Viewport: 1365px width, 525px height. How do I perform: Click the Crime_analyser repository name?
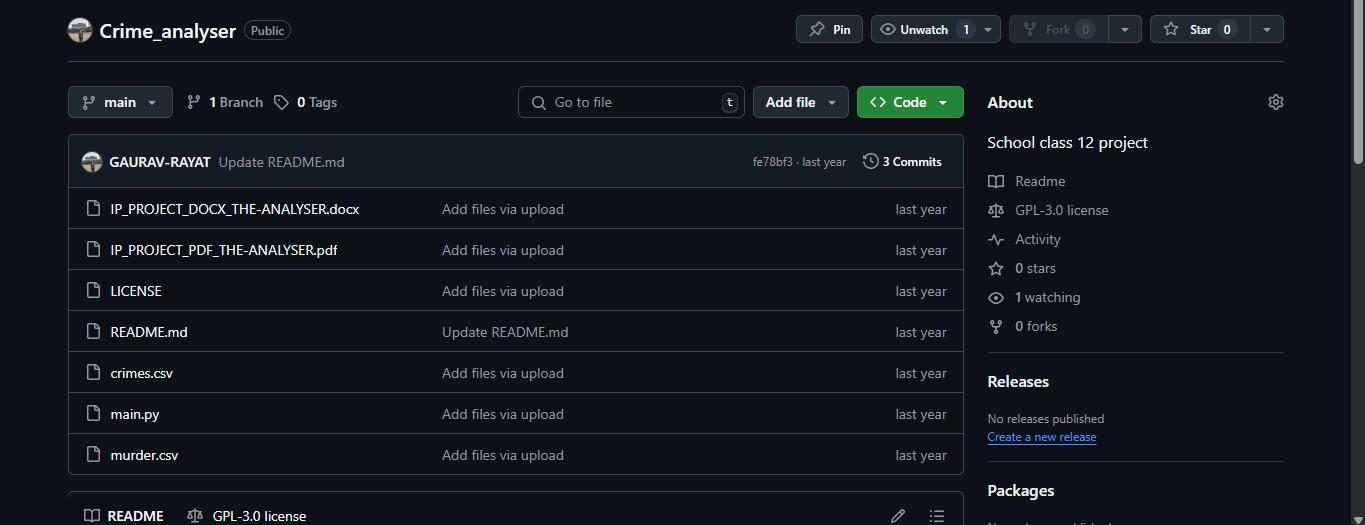click(x=167, y=31)
